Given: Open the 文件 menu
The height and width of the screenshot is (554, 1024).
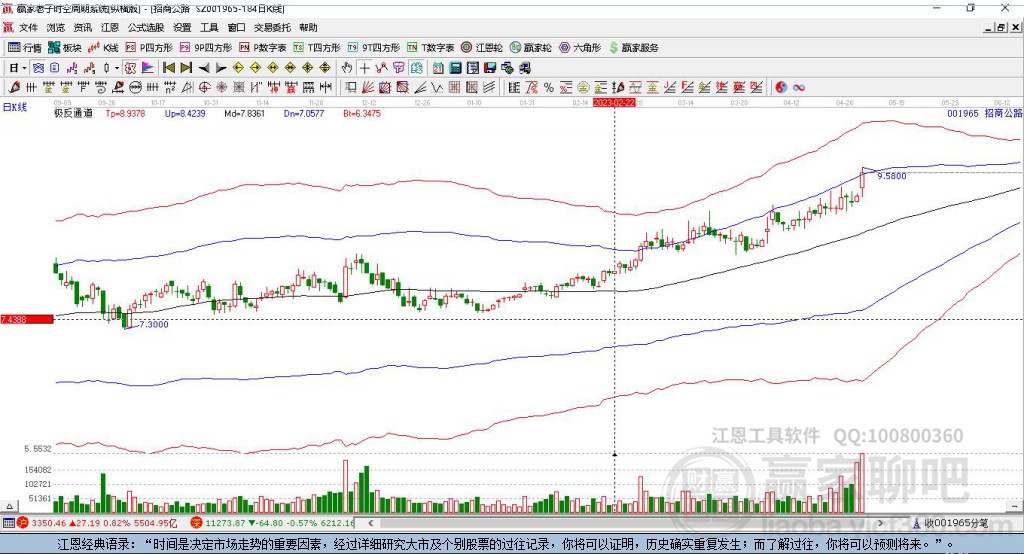Looking at the screenshot, I should coord(28,27).
